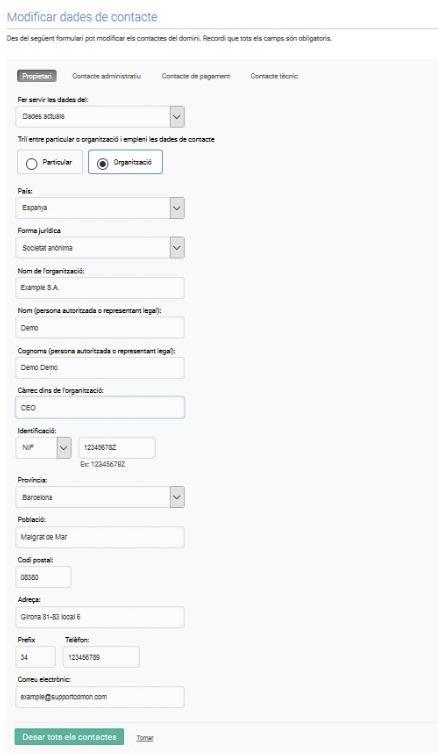Go to the Contacte tècnic tab
The image size is (438, 755).
[x=274, y=76]
